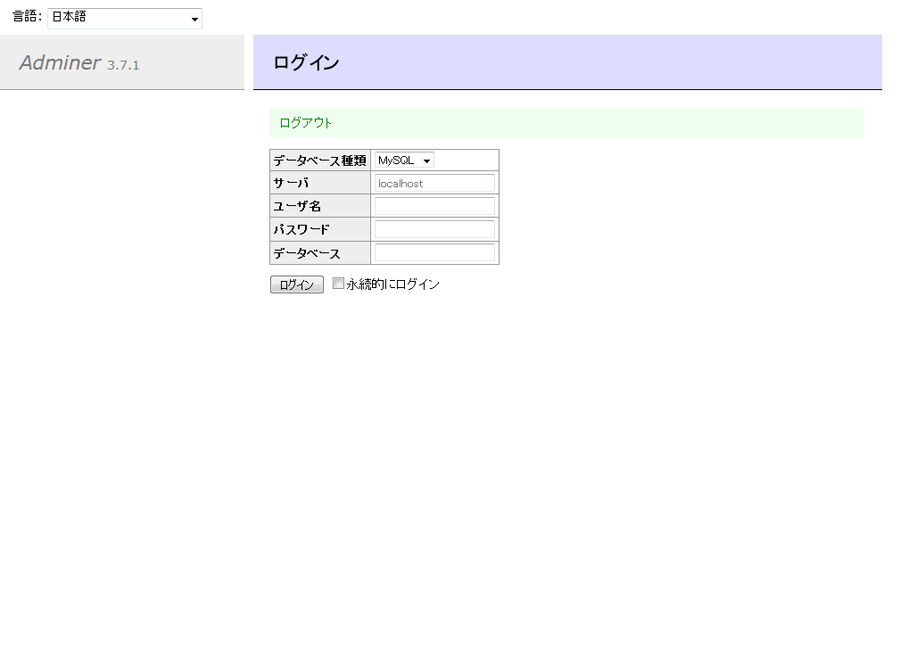Screen dimensions: 900x651
Task: Click the サーバ row label
Action: tap(291, 183)
